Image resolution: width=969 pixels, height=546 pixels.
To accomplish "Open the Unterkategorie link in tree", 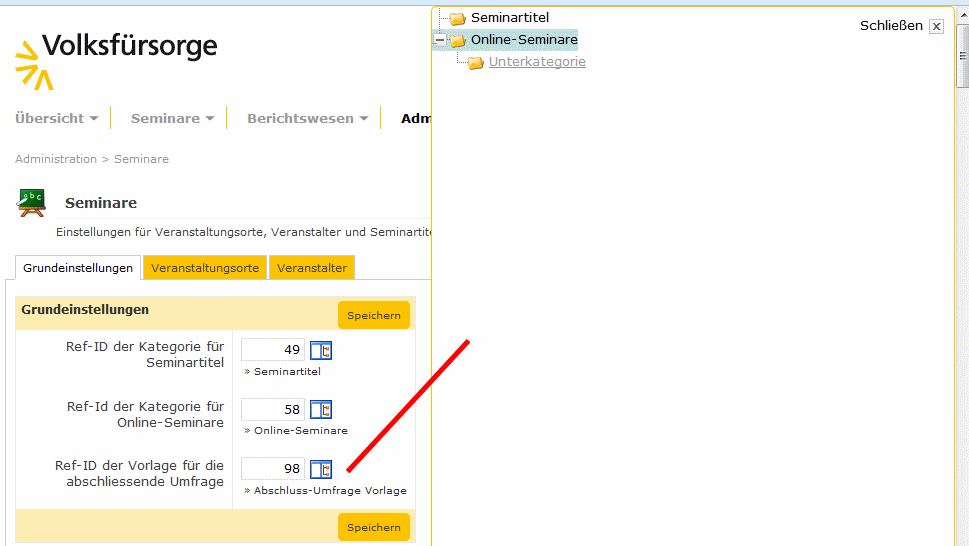I will pyautogui.click(x=537, y=62).
